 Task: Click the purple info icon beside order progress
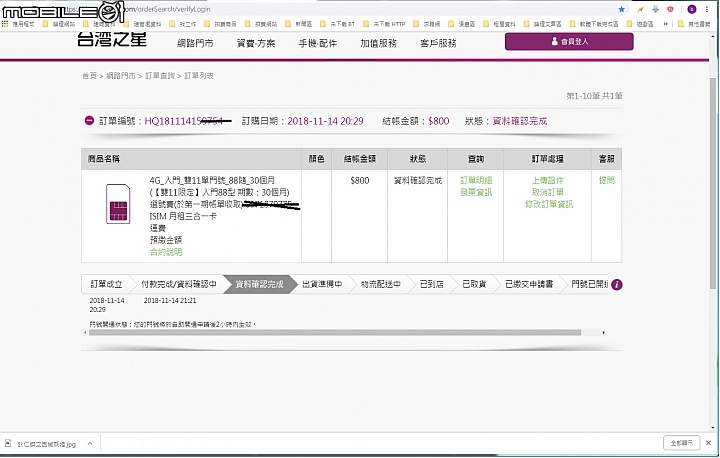tap(617, 285)
